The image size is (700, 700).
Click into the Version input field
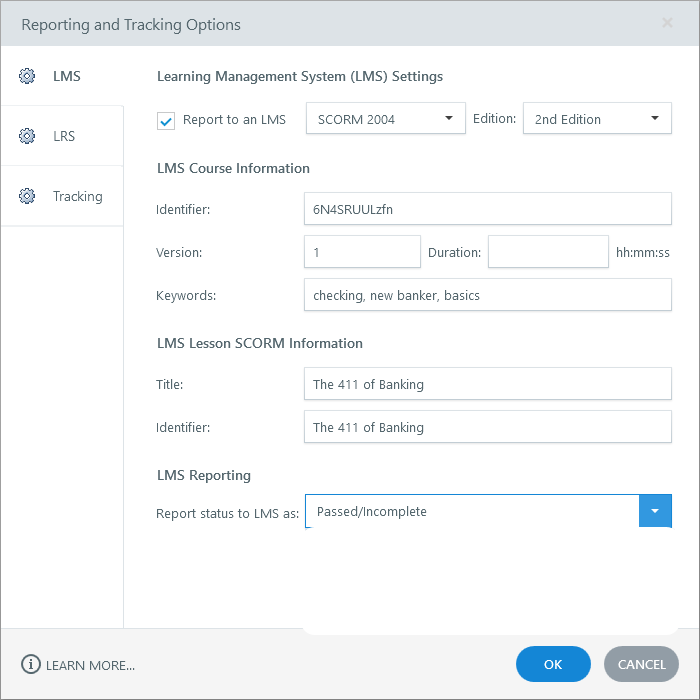click(362, 253)
